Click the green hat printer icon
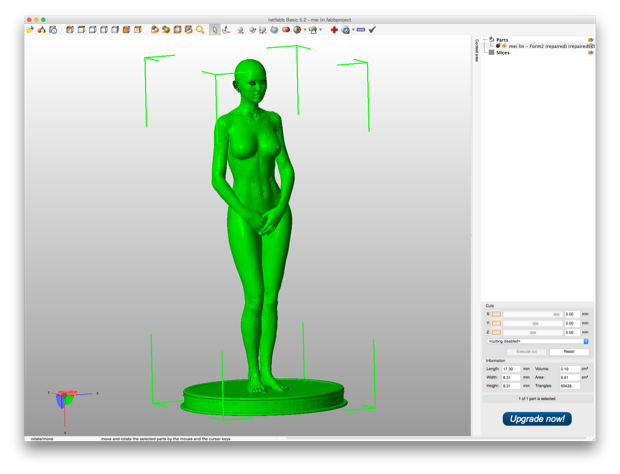Screen dimensions: 620x474 313,30
